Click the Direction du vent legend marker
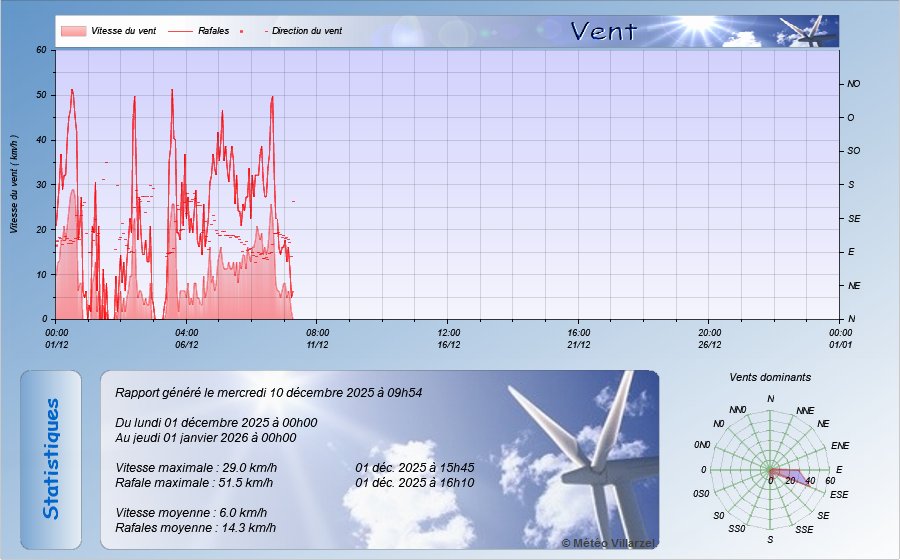Screen dimensions: 900x560 click(x=267, y=31)
